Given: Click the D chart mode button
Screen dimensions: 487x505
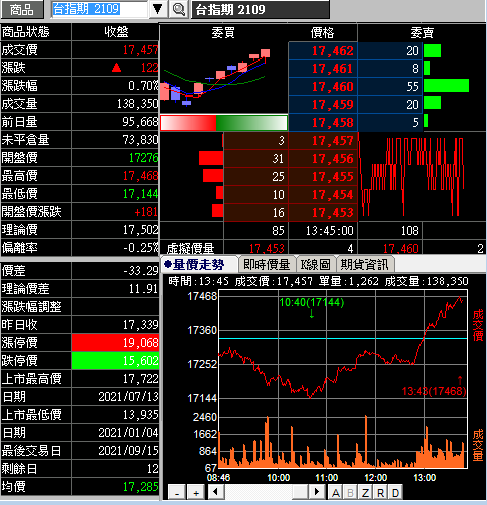Looking at the screenshot, I should pyautogui.click(x=395, y=492).
